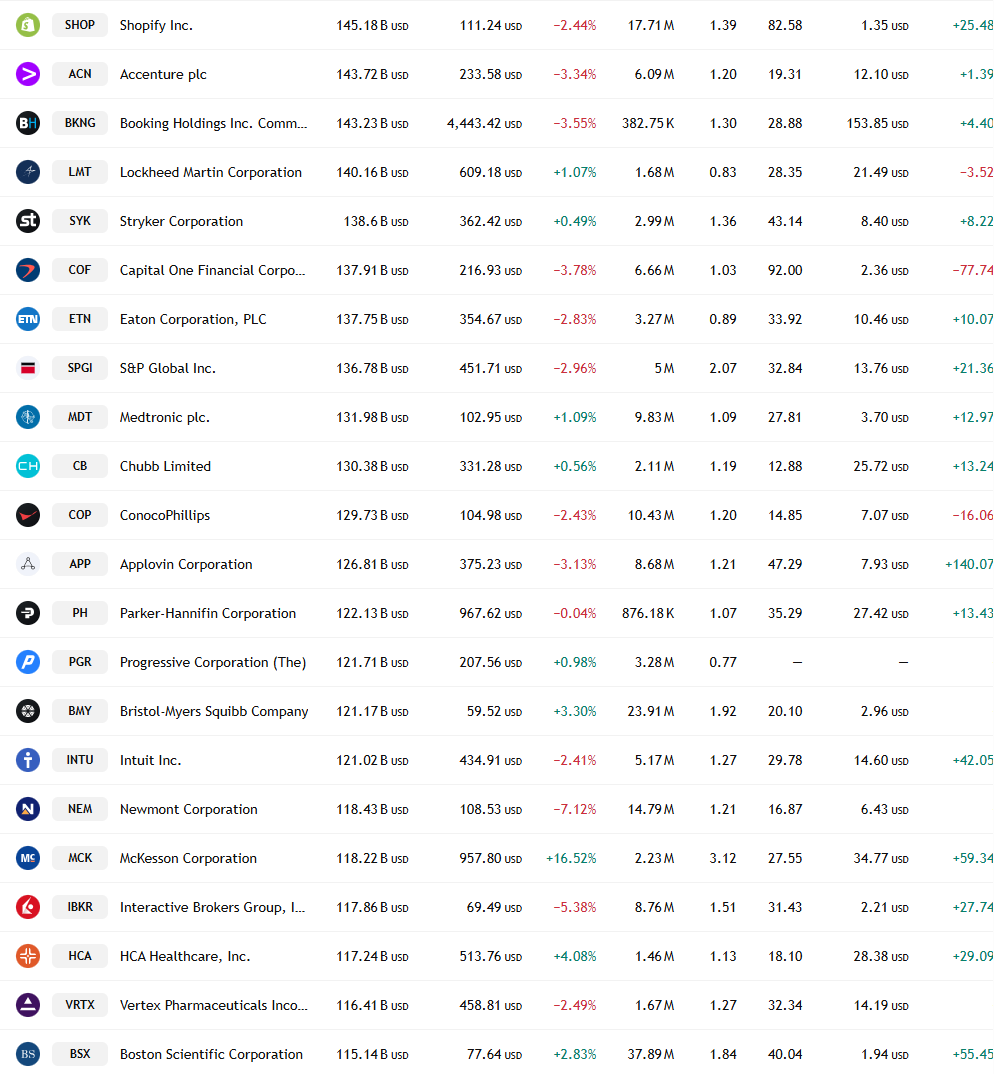
Task: Click Shopify's 145.18 B USD market cap
Action: pyautogui.click(x=372, y=26)
